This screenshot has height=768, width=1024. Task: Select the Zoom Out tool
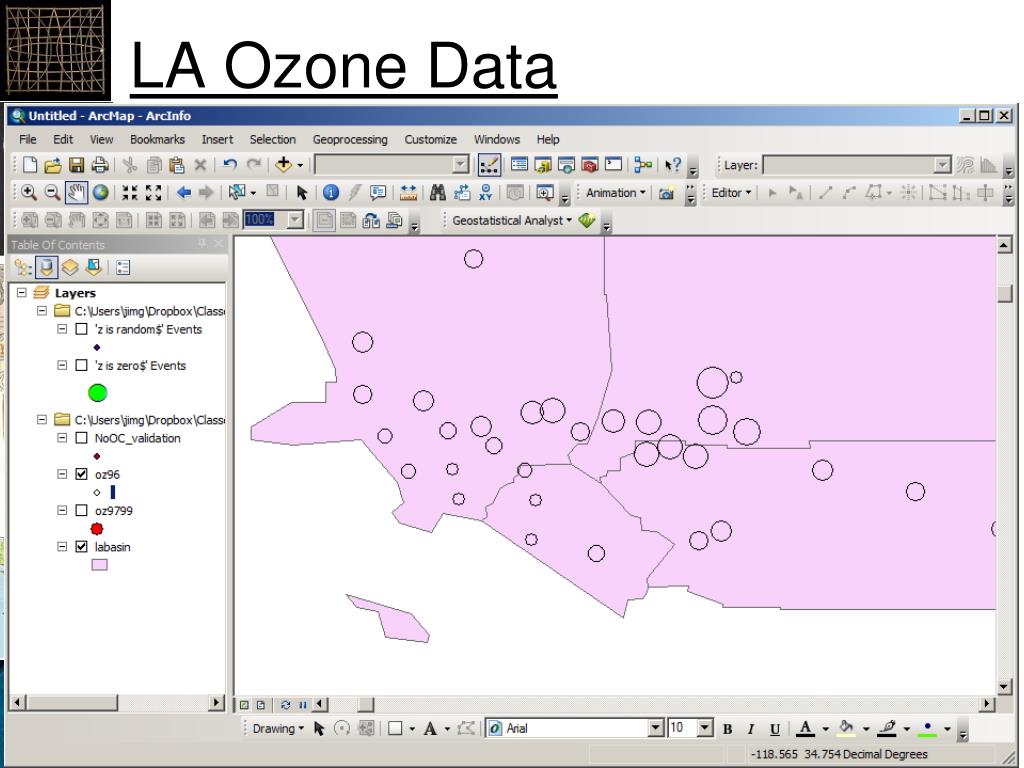[x=52, y=193]
